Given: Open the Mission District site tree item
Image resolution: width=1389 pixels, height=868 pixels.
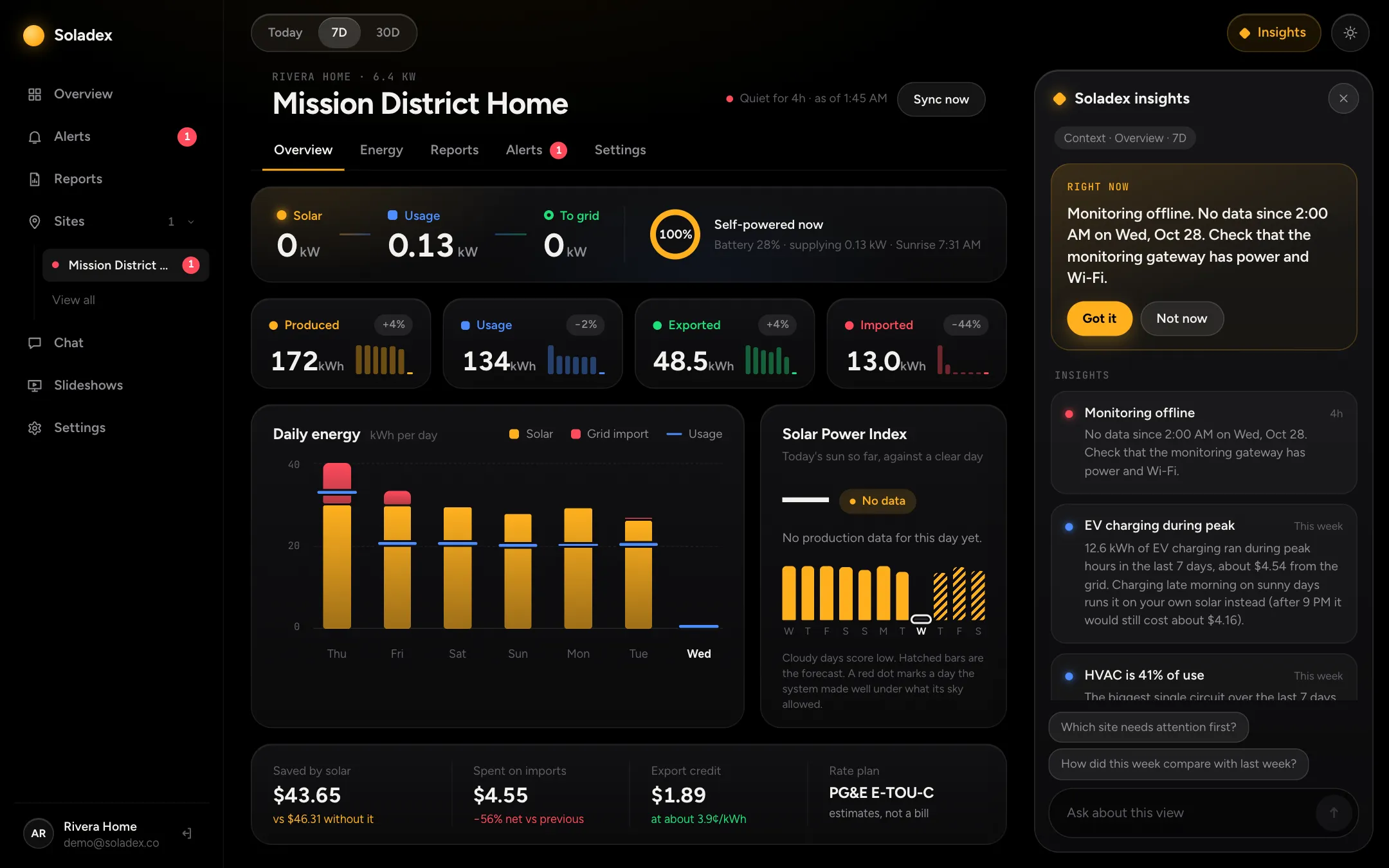Looking at the screenshot, I should tap(126, 265).
